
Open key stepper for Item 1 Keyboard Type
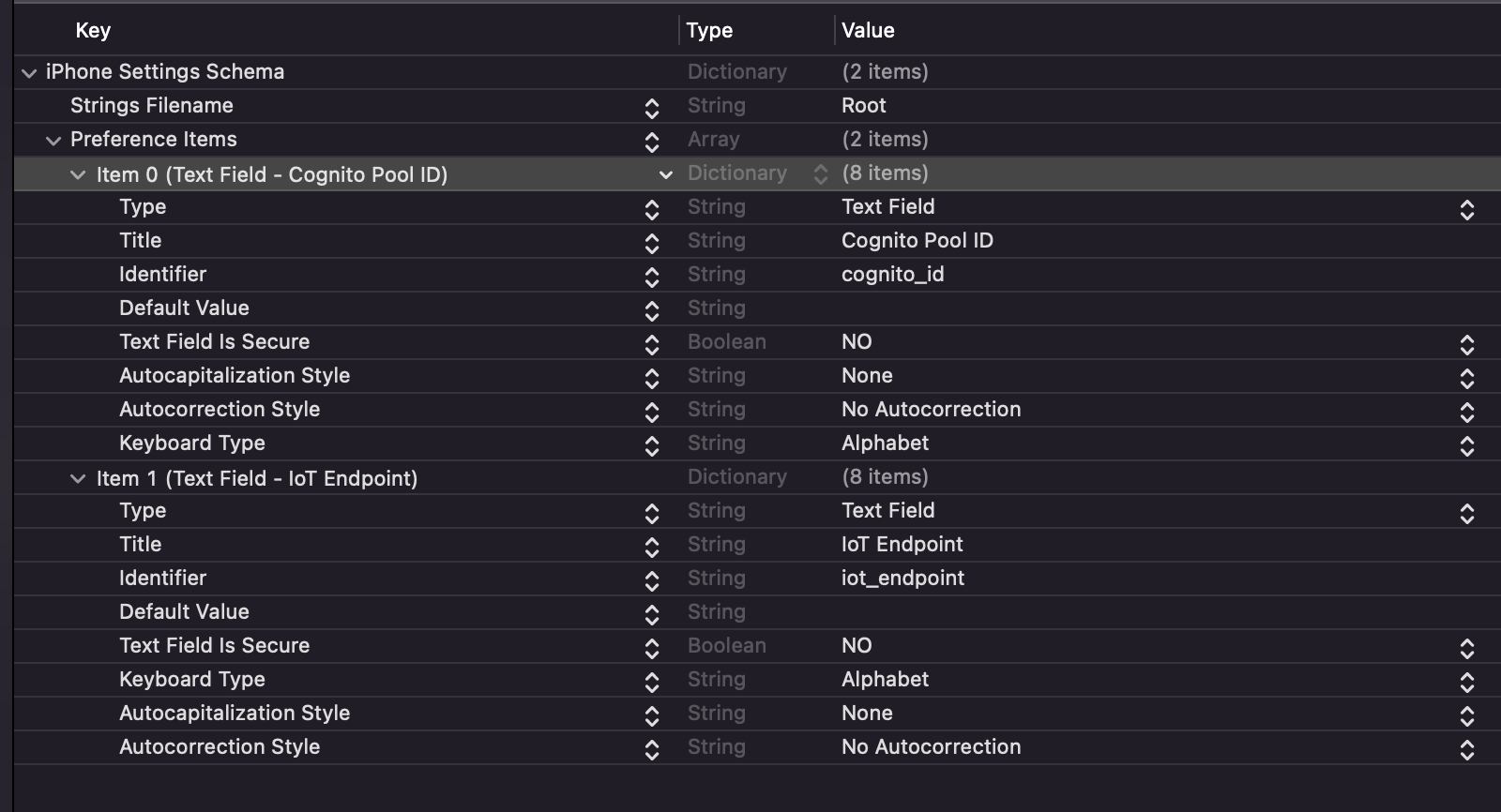click(652, 682)
